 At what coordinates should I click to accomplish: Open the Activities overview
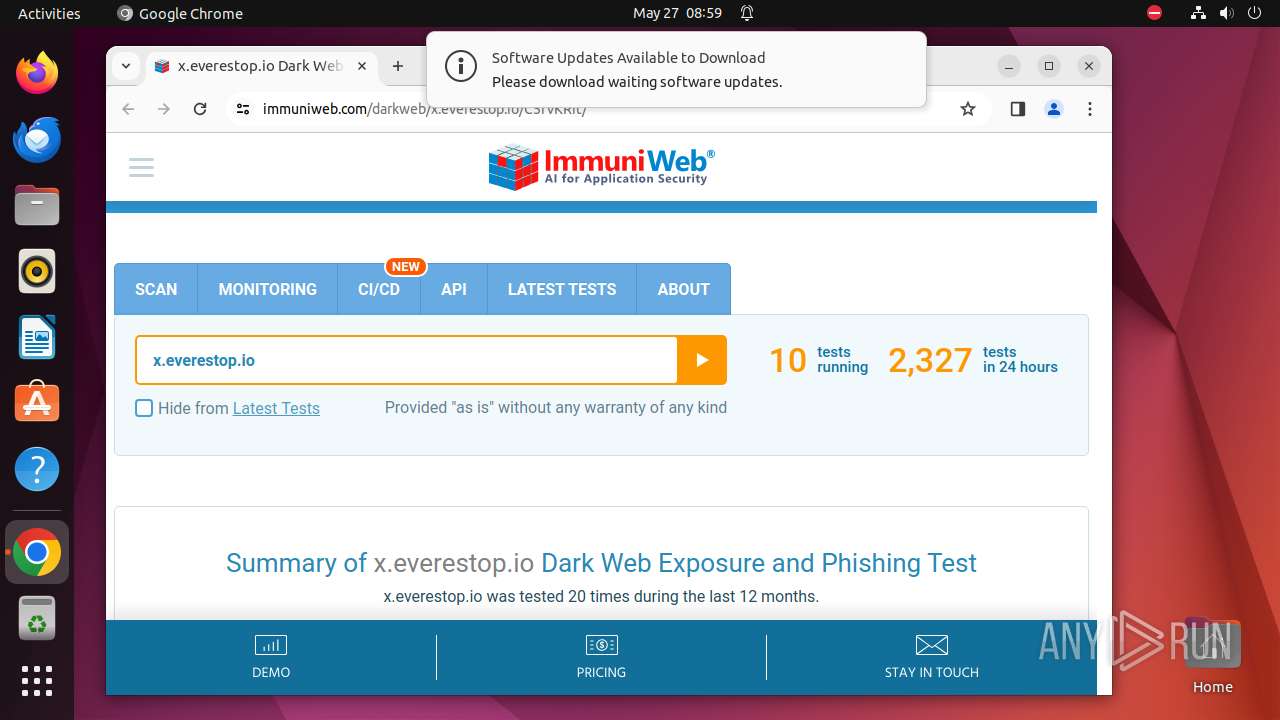tap(49, 13)
